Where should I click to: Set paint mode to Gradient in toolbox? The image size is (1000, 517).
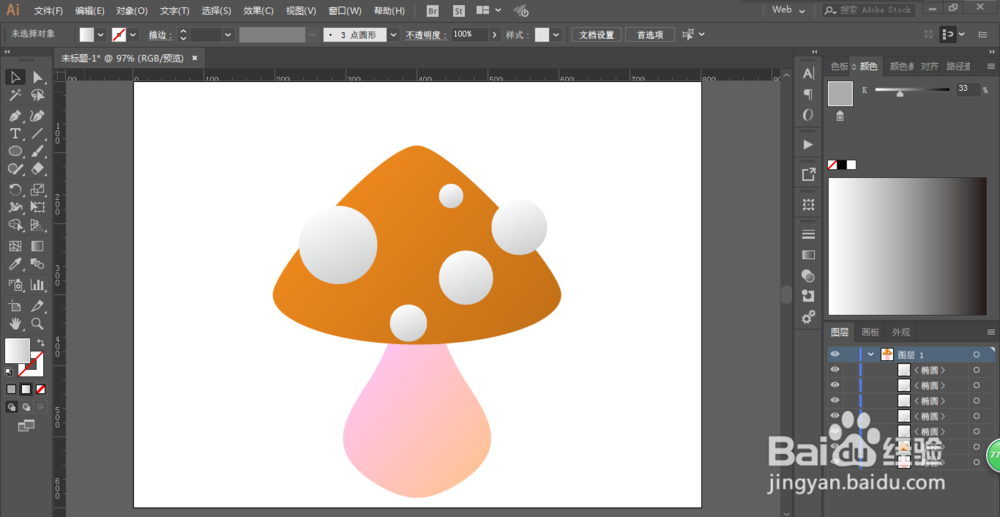pos(26,389)
